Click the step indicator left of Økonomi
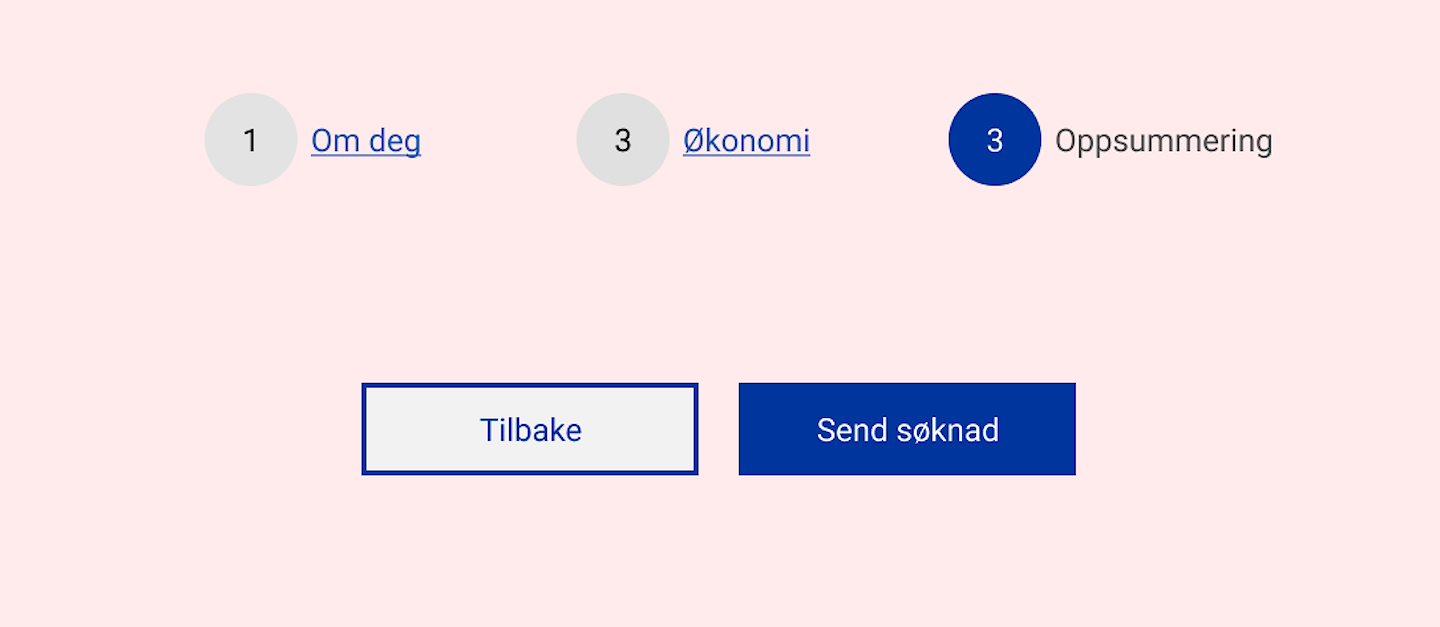 [x=622, y=140]
